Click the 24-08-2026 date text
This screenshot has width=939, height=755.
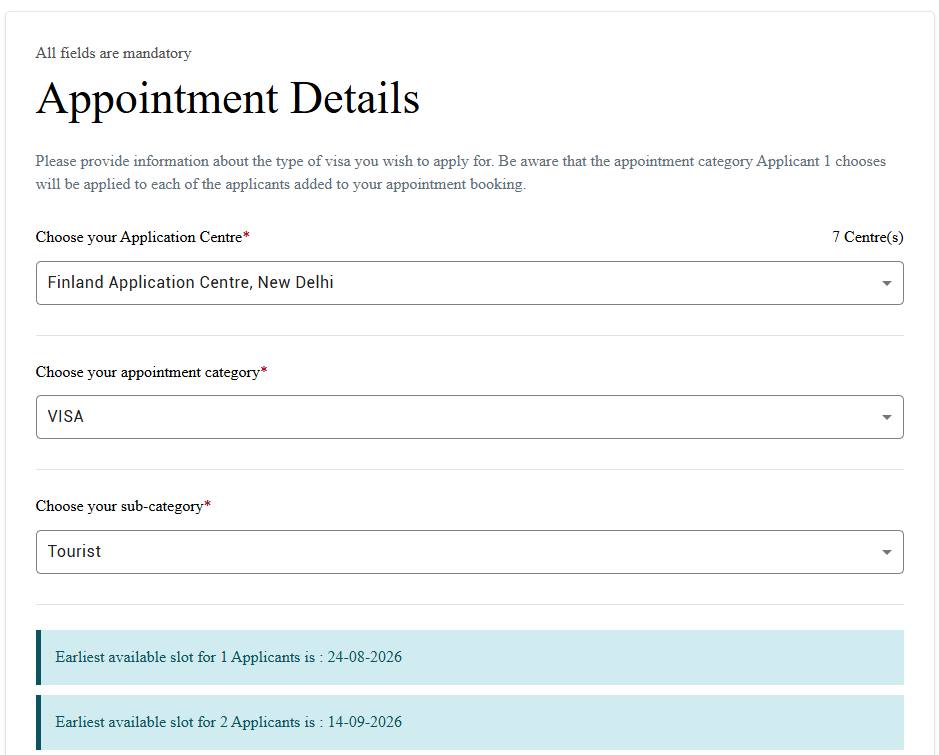365,657
